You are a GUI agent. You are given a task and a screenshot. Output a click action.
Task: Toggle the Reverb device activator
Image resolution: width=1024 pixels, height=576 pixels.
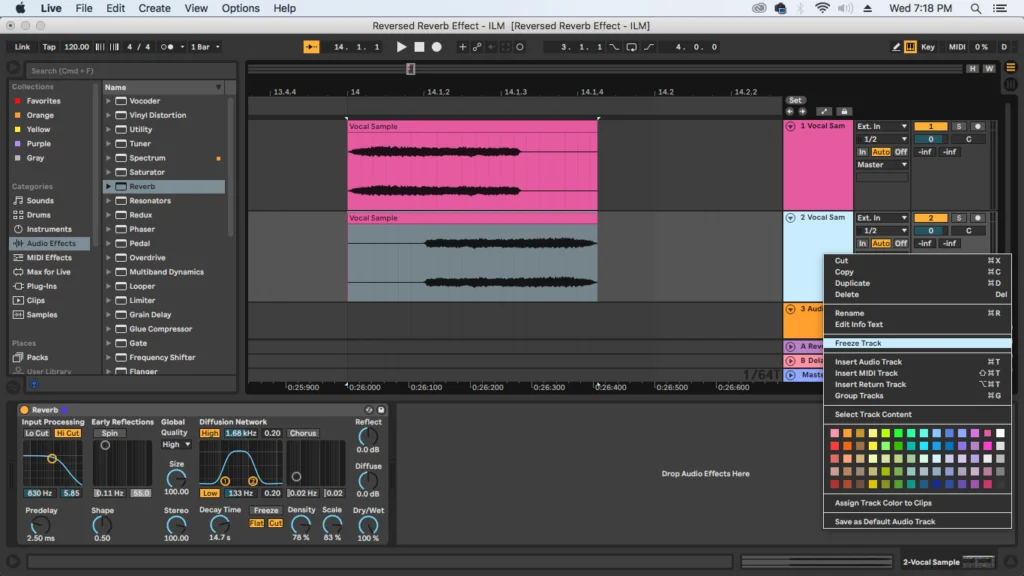click(24, 410)
